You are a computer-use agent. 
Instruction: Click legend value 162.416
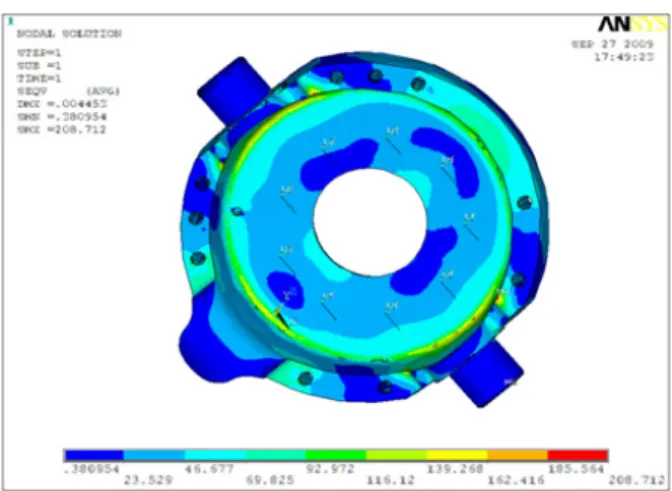tap(516, 480)
